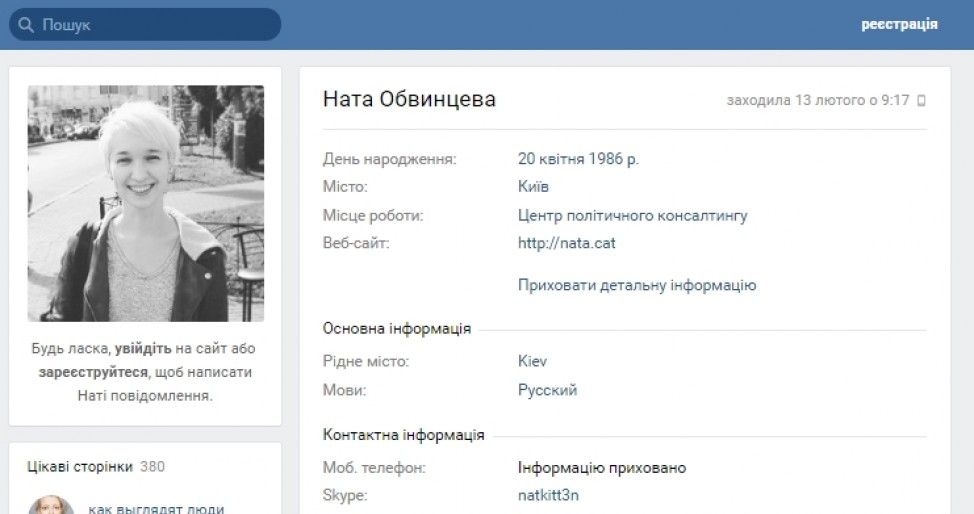Open the реєстрація link in header
The height and width of the screenshot is (514, 974).
(x=899, y=25)
